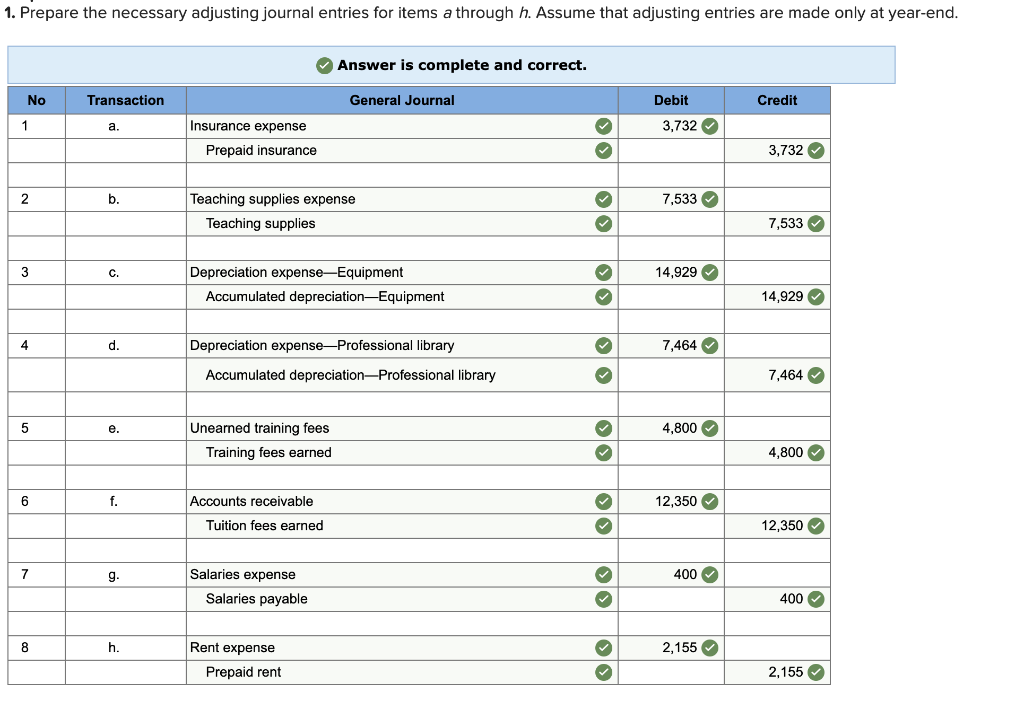The height and width of the screenshot is (718, 1024).
Task: Click the checkmark next to Depreciation expense—Equipment debit 14,929
Action: coord(709,272)
